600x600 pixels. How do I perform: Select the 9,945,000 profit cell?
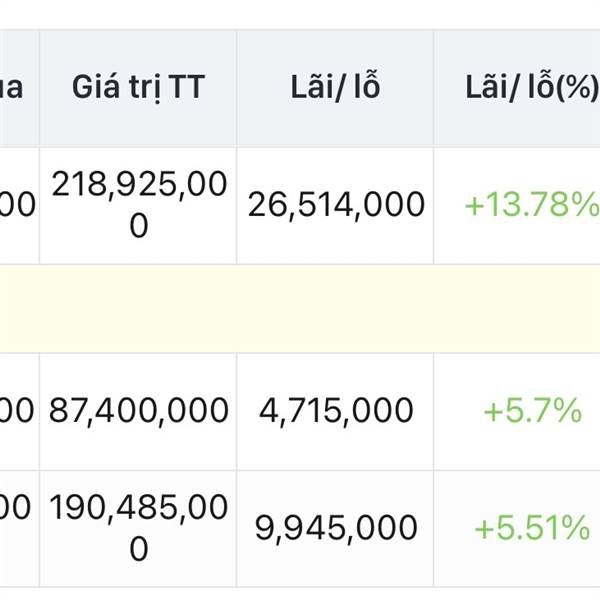point(335,528)
